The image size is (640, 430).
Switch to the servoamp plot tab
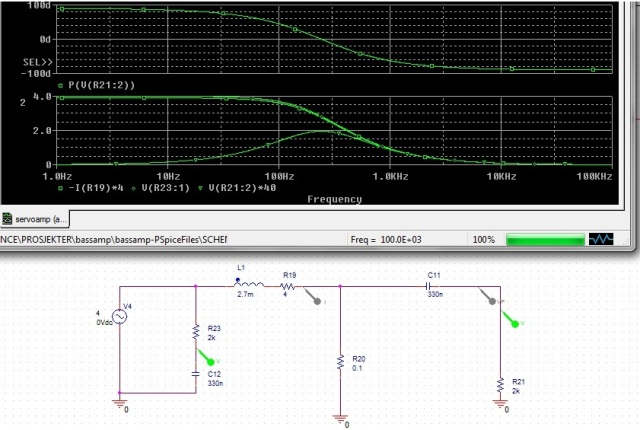tap(35, 219)
